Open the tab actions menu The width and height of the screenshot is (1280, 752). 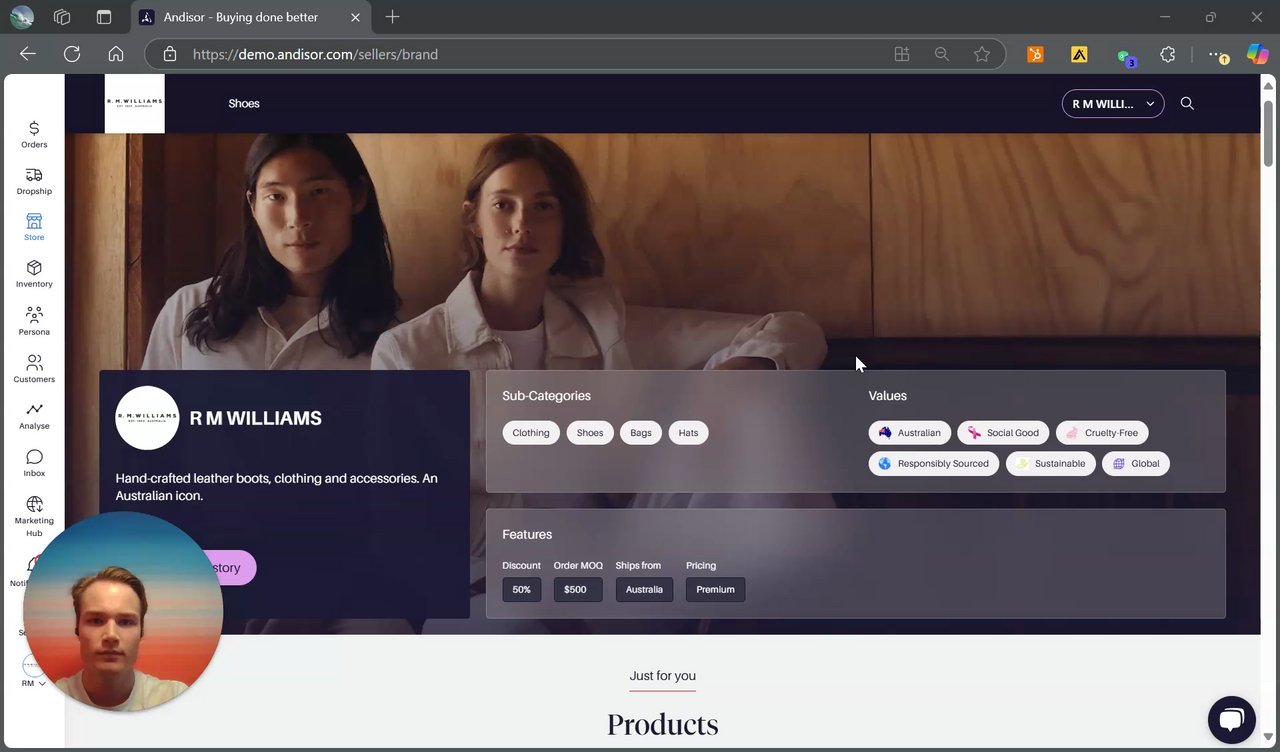tap(104, 17)
